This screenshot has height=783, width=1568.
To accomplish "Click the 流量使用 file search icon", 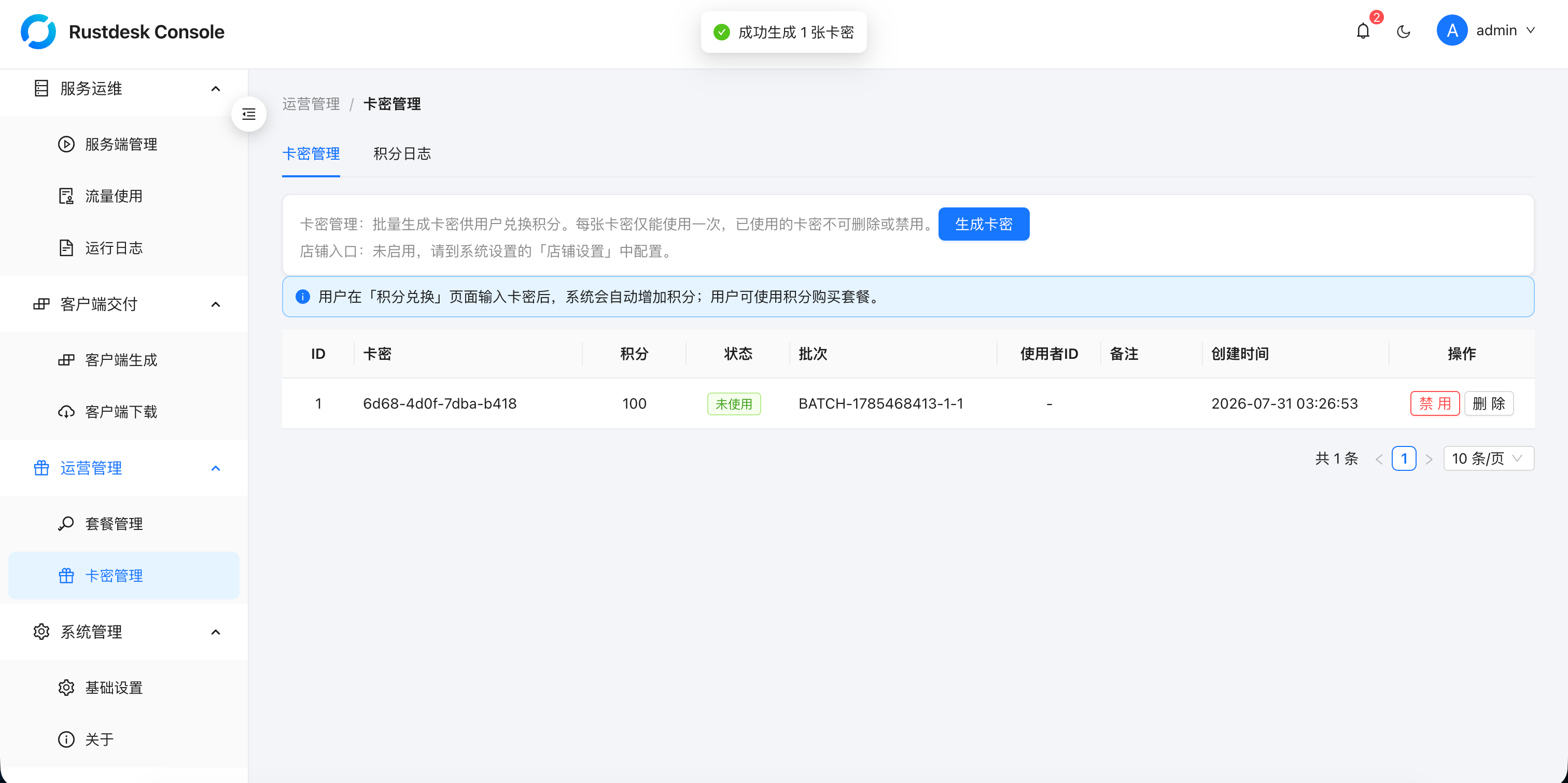I will click(x=66, y=196).
